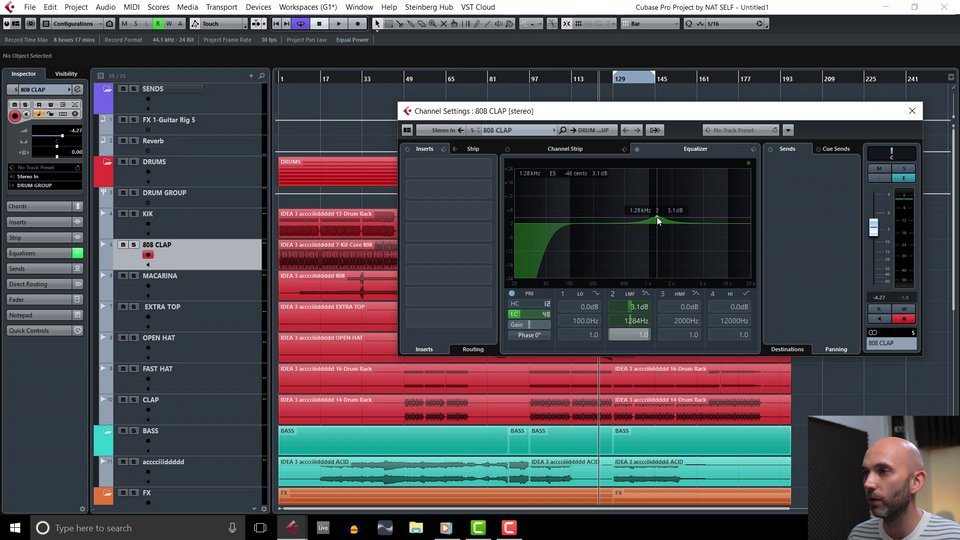Click the add track plus icon
The image size is (960, 540).
(x=251, y=75)
